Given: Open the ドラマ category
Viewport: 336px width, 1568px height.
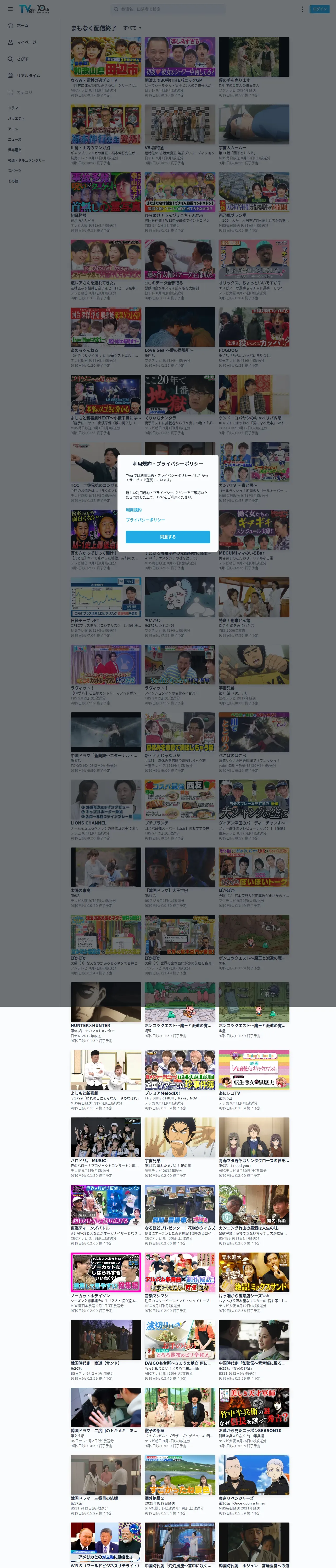Looking at the screenshot, I should [x=13, y=108].
